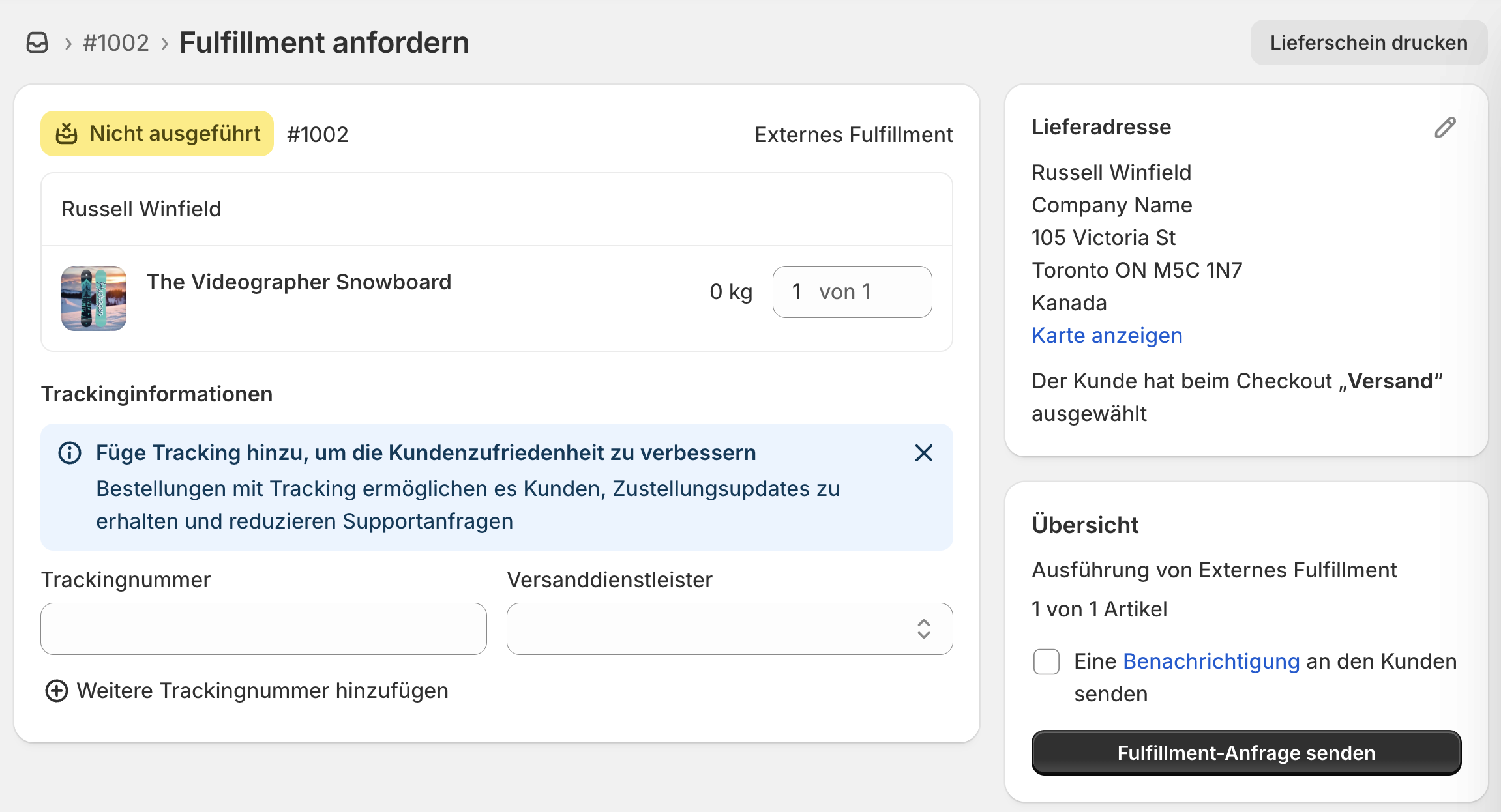
Task: Click the unfulfilled status badge icon
Action: click(x=67, y=134)
